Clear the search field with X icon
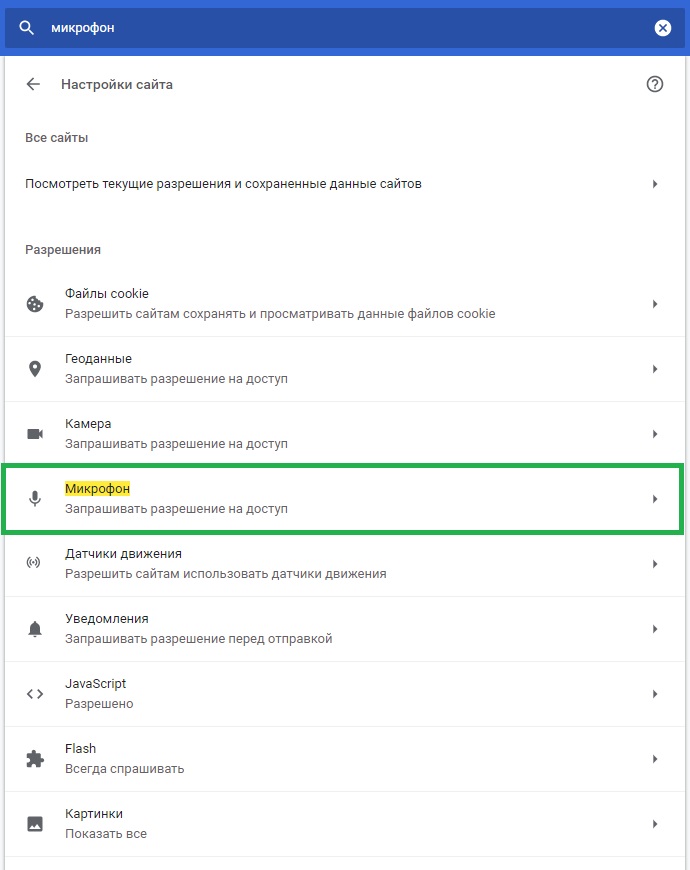The image size is (690, 870). click(x=662, y=28)
